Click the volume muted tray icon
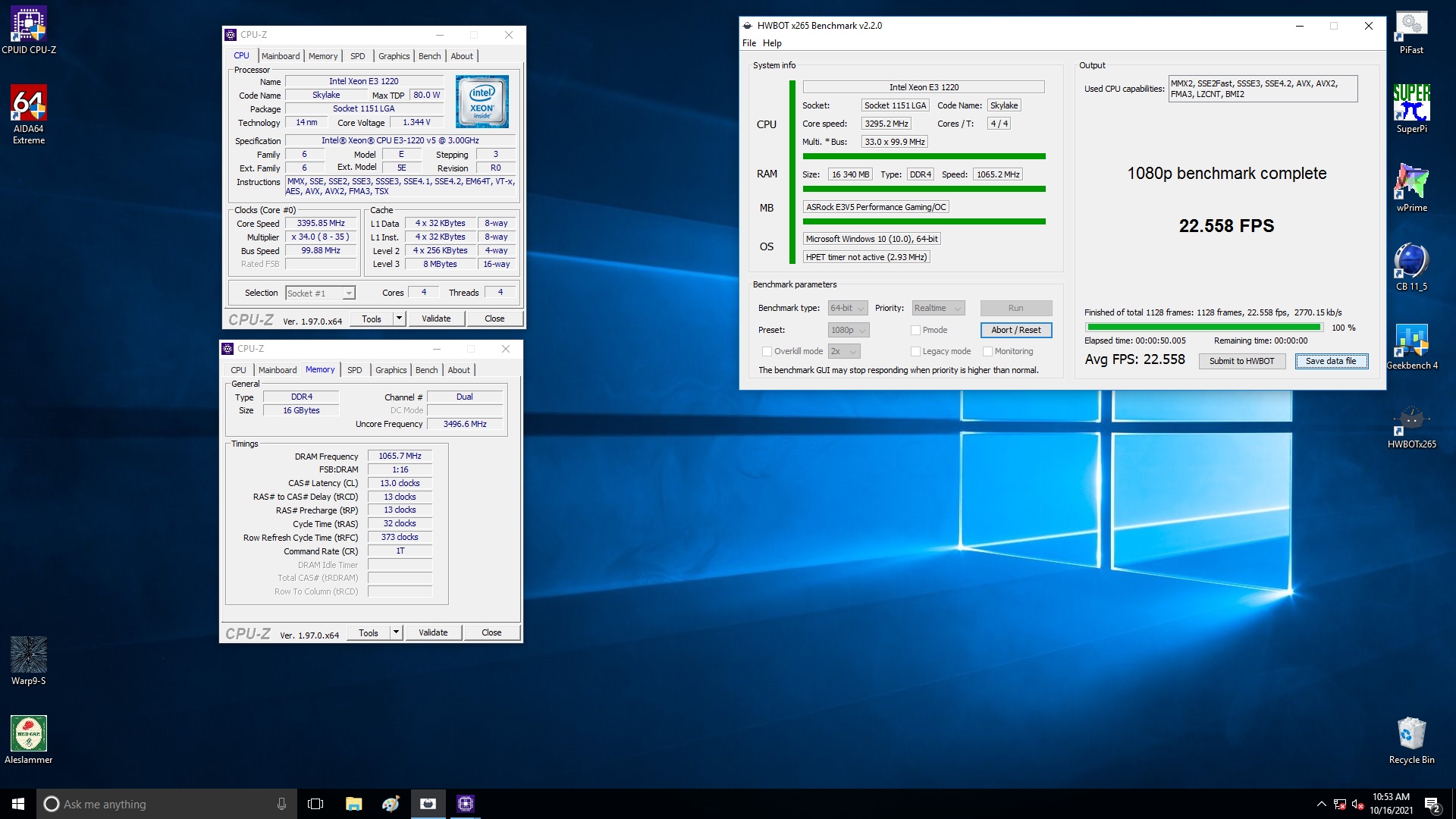This screenshot has width=1456, height=819. (1358, 805)
